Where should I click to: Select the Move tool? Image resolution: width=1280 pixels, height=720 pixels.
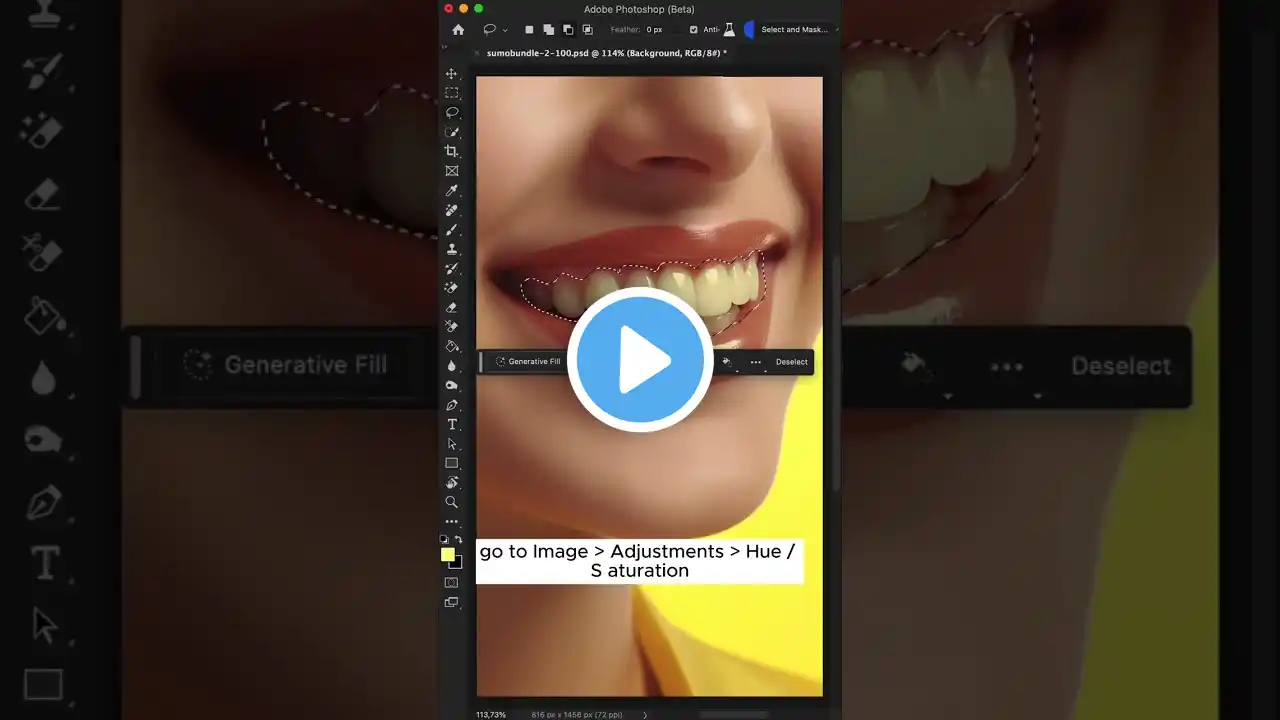tap(452, 74)
